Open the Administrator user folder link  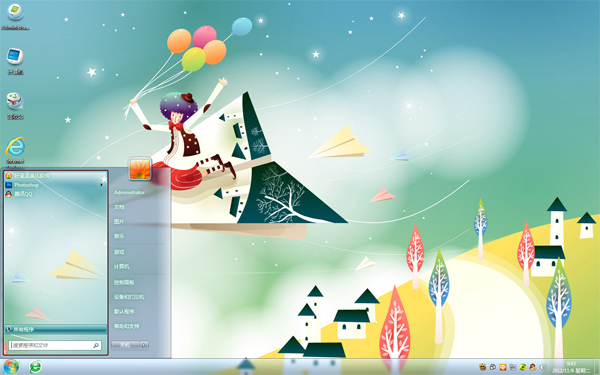(129, 192)
